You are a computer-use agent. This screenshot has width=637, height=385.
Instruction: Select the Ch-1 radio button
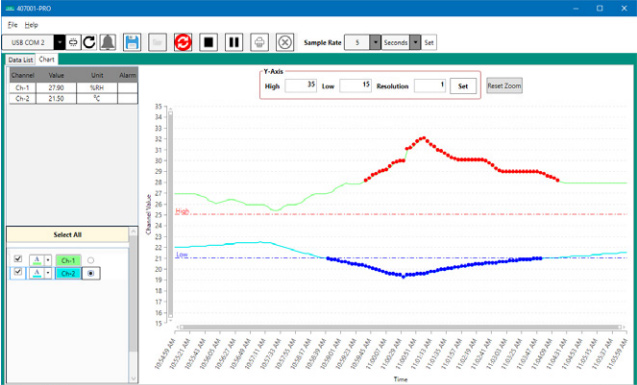91,260
